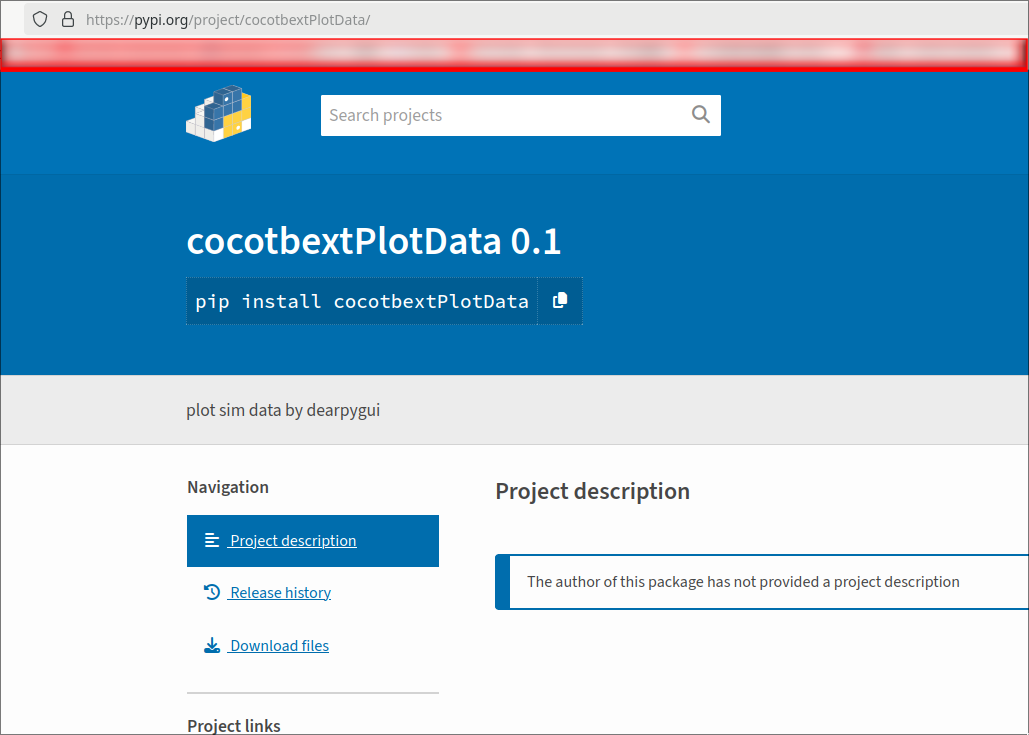
Task: Click the PyPI logo
Action: [219, 114]
